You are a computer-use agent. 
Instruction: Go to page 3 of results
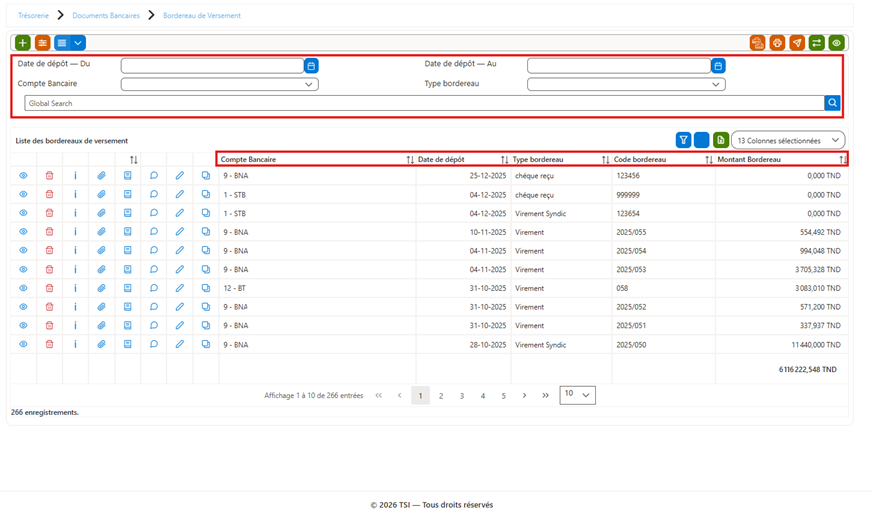click(x=462, y=396)
